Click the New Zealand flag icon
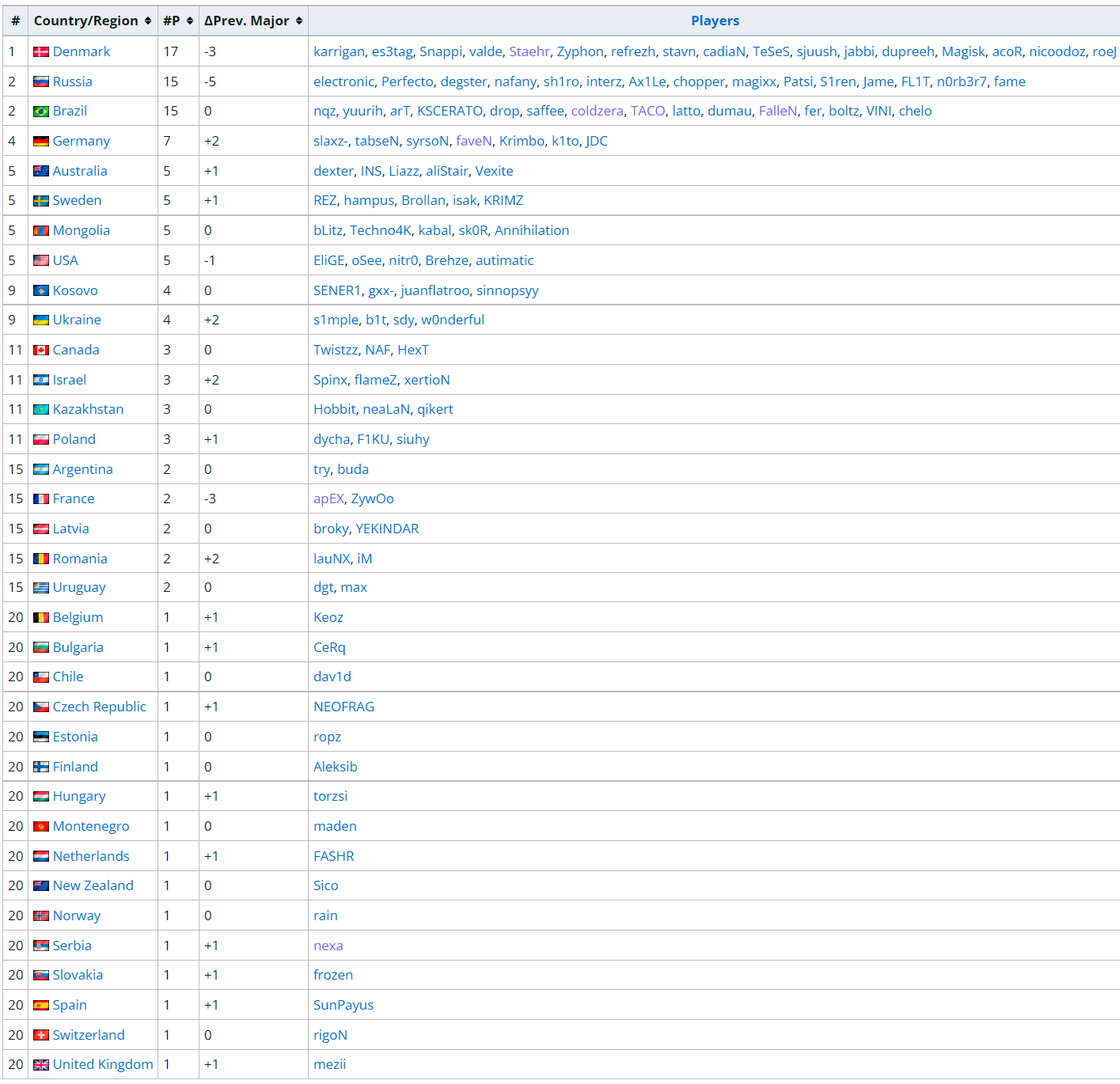The height and width of the screenshot is (1084, 1120). pyautogui.click(x=40, y=885)
